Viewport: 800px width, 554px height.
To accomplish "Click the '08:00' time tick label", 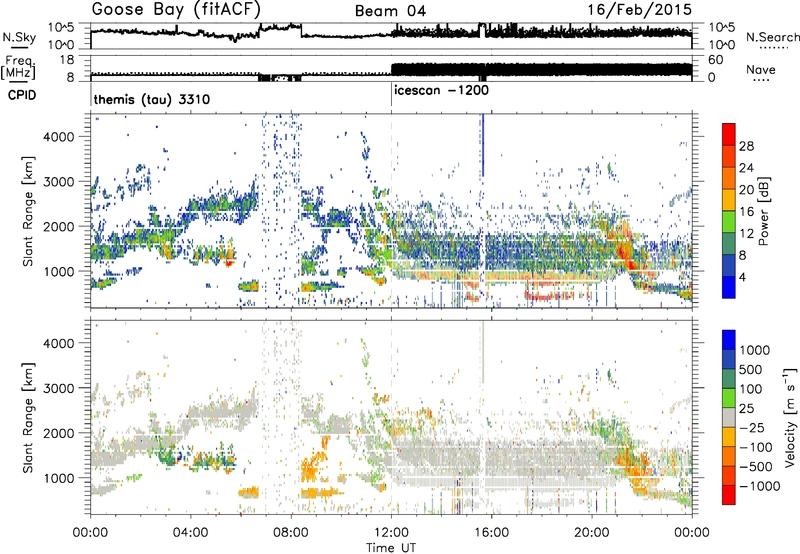I will point(291,533).
